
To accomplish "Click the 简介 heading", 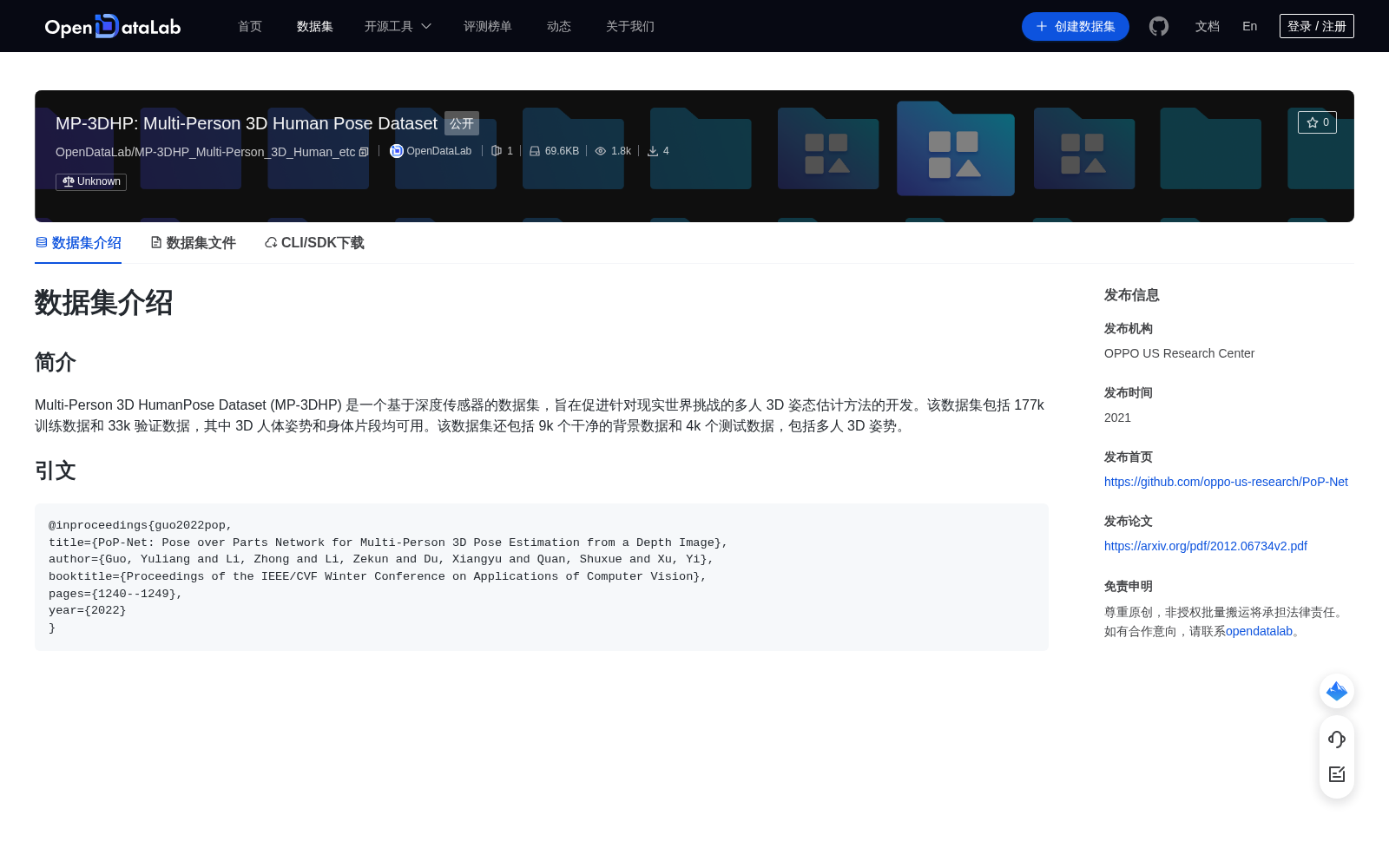I will coord(56,362).
